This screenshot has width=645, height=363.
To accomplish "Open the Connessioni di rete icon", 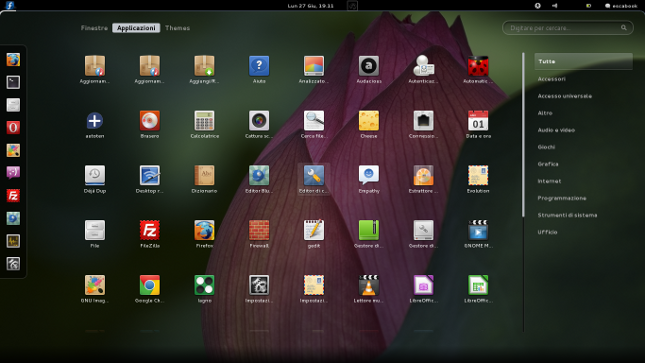I will point(423,121).
